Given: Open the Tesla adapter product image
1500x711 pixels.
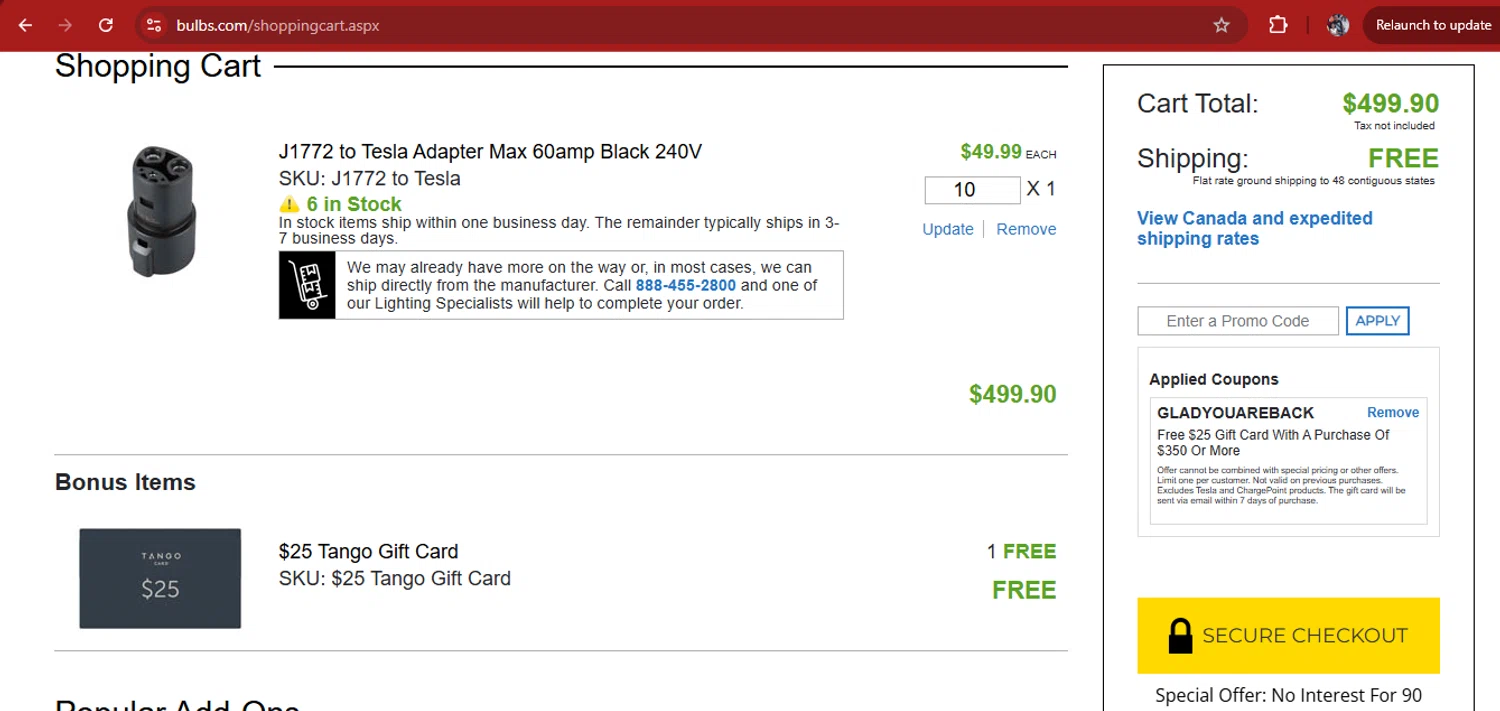Looking at the screenshot, I should [x=161, y=211].
